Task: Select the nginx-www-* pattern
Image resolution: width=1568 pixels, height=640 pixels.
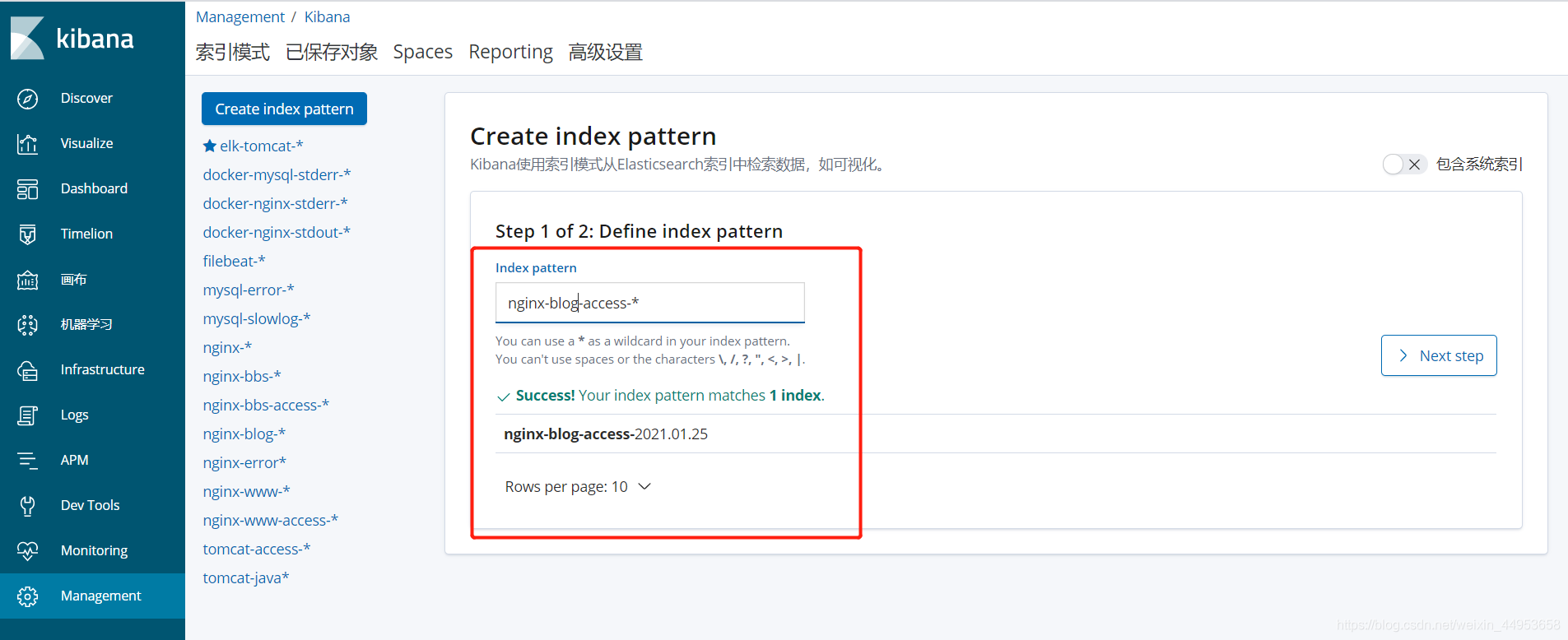Action: (x=246, y=491)
